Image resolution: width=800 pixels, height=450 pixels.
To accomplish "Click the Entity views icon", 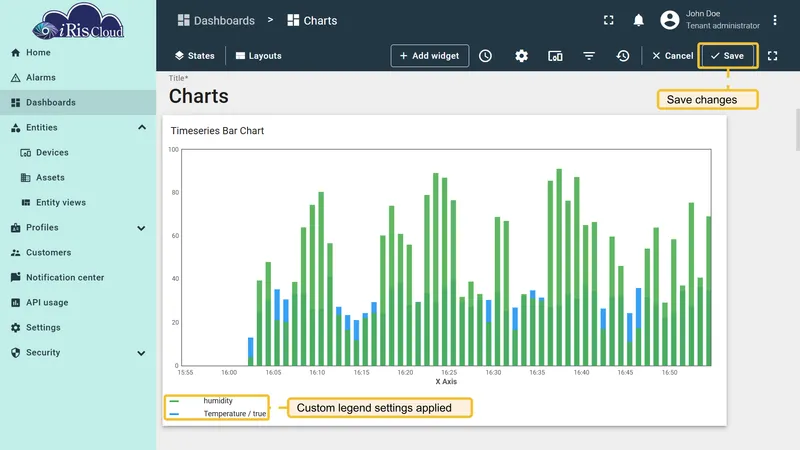I will tap(26, 203).
